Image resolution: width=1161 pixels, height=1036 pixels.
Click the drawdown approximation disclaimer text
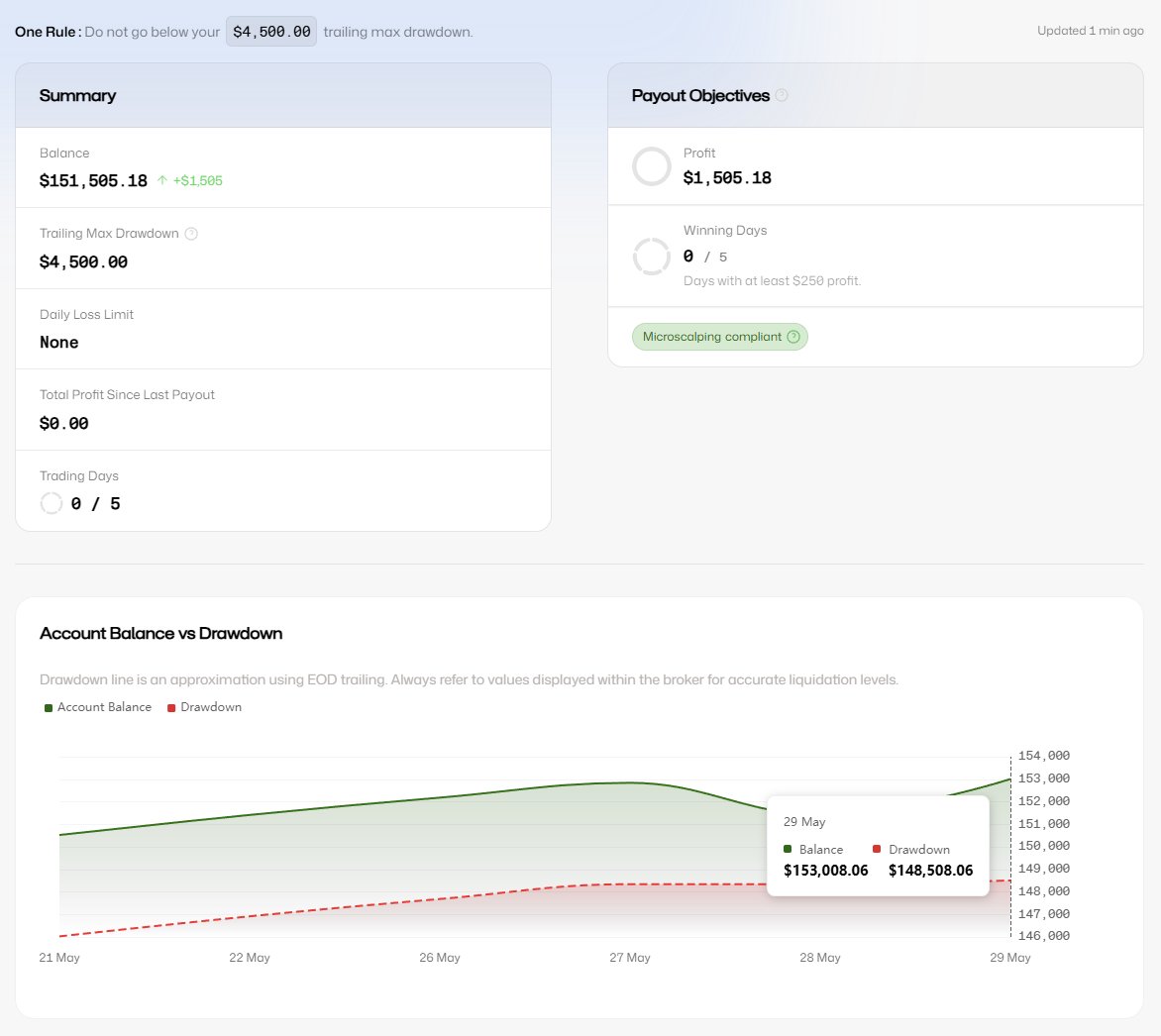(469, 679)
